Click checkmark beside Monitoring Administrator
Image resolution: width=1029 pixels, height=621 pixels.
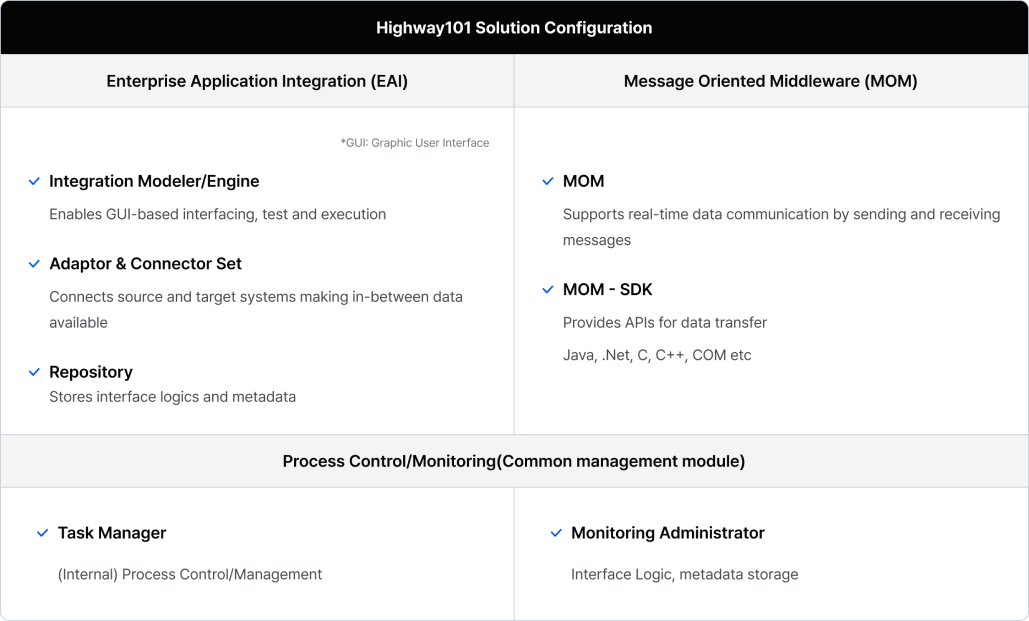pos(556,533)
